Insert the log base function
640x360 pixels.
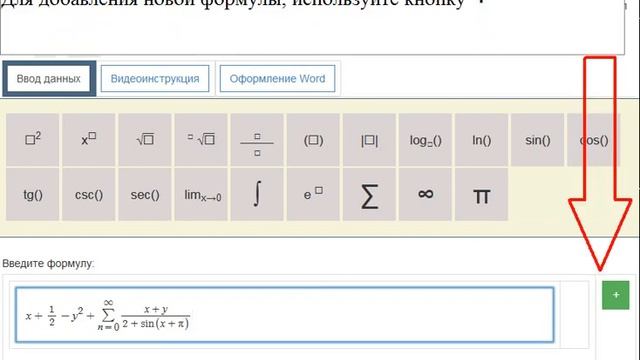click(425, 140)
